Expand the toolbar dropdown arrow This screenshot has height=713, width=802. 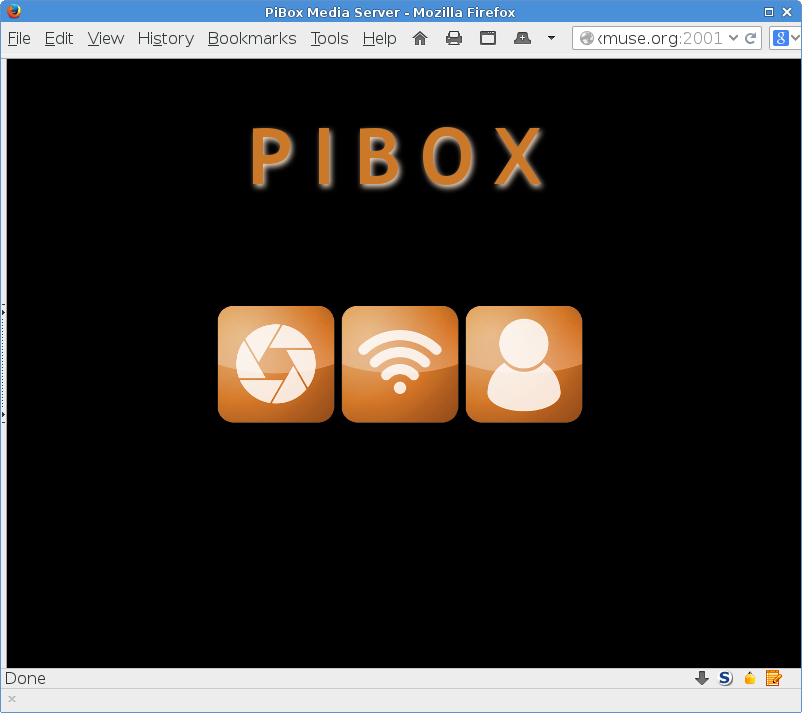tap(551, 38)
